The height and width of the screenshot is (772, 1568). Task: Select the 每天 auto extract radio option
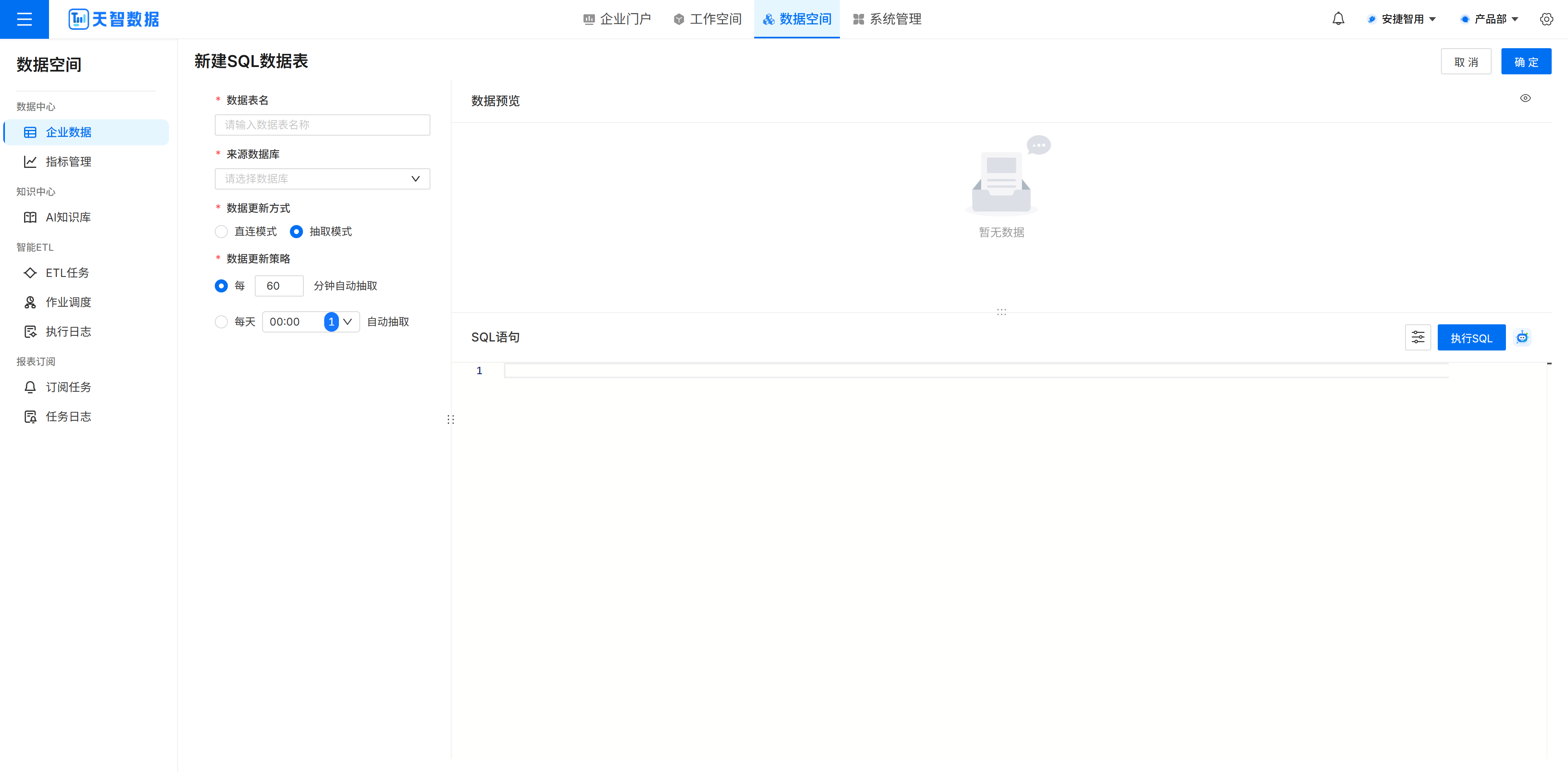[x=221, y=322]
